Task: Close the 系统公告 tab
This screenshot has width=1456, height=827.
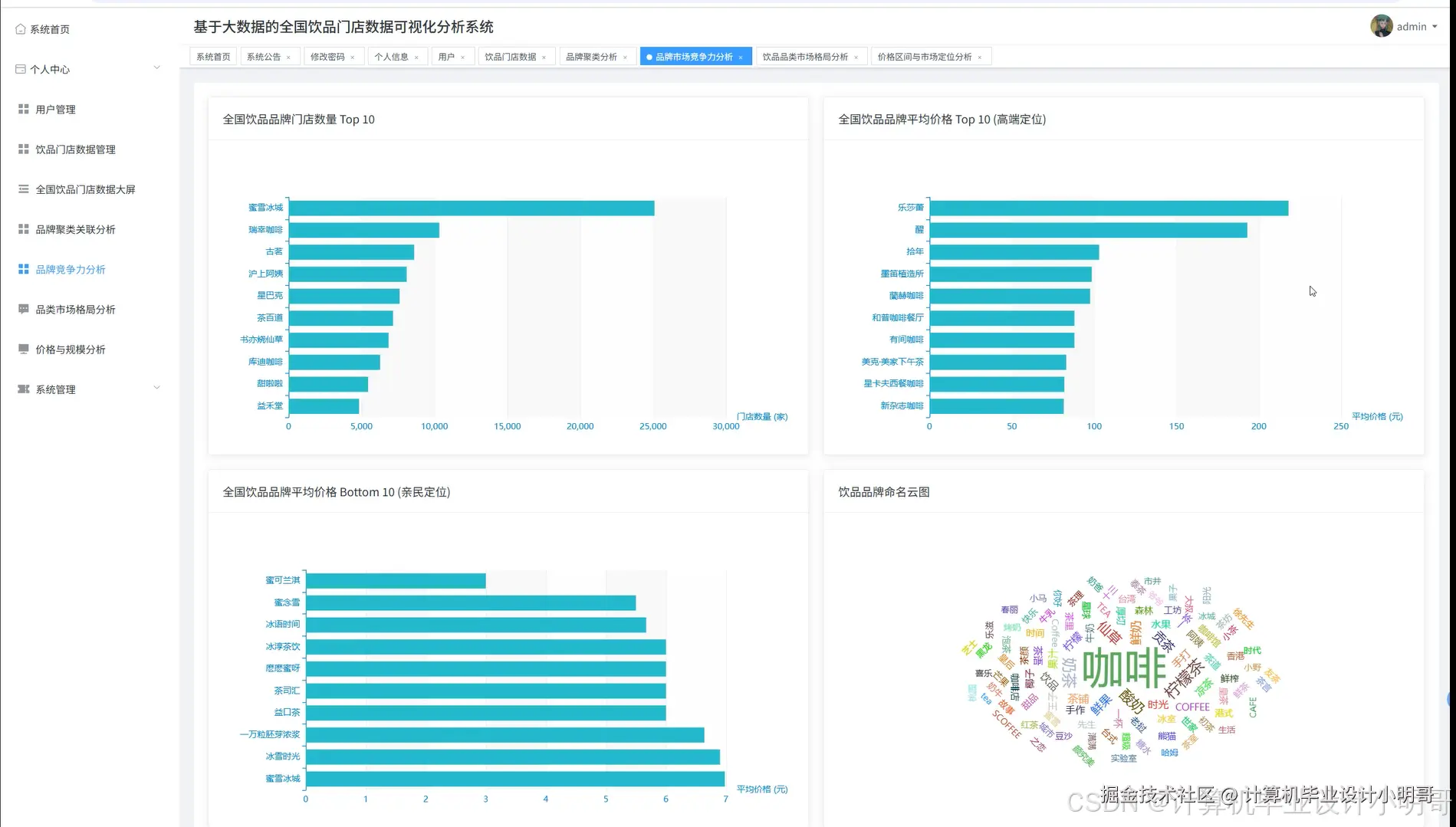Action: pyautogui.click(x=288, y=57)
